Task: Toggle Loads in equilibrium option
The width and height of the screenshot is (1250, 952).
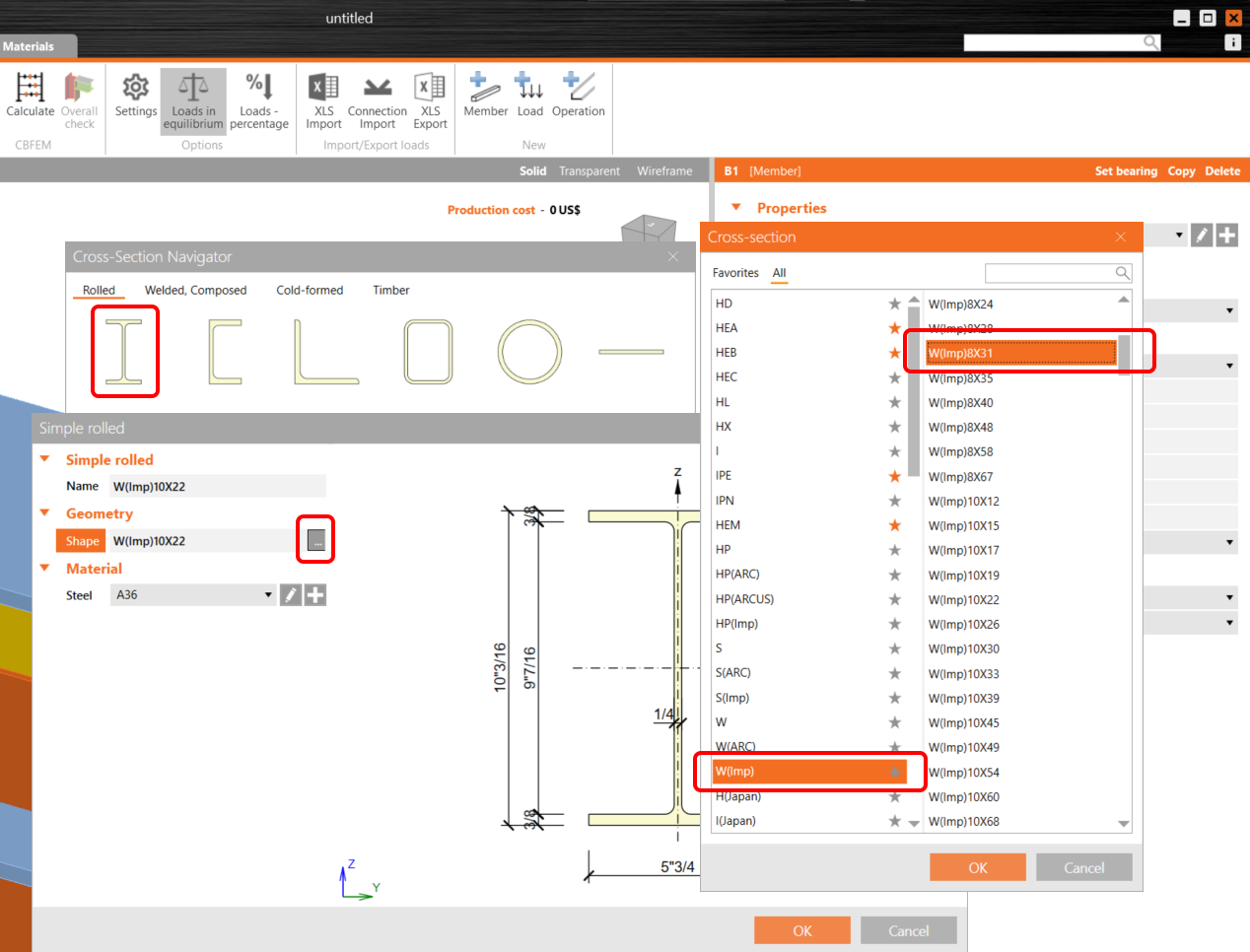Action: (x=193, y=94)
